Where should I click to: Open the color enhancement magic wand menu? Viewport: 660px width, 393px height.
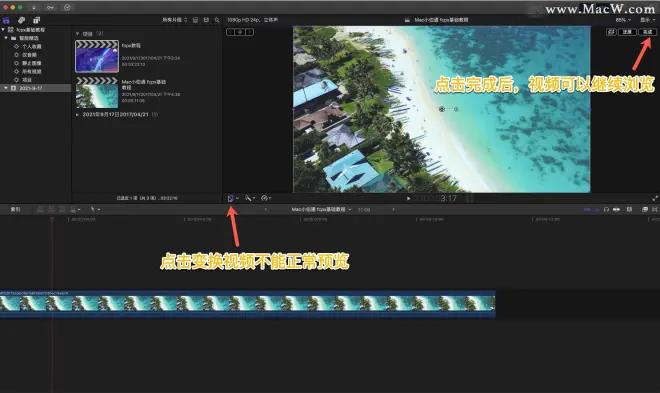tap(248, 198)
